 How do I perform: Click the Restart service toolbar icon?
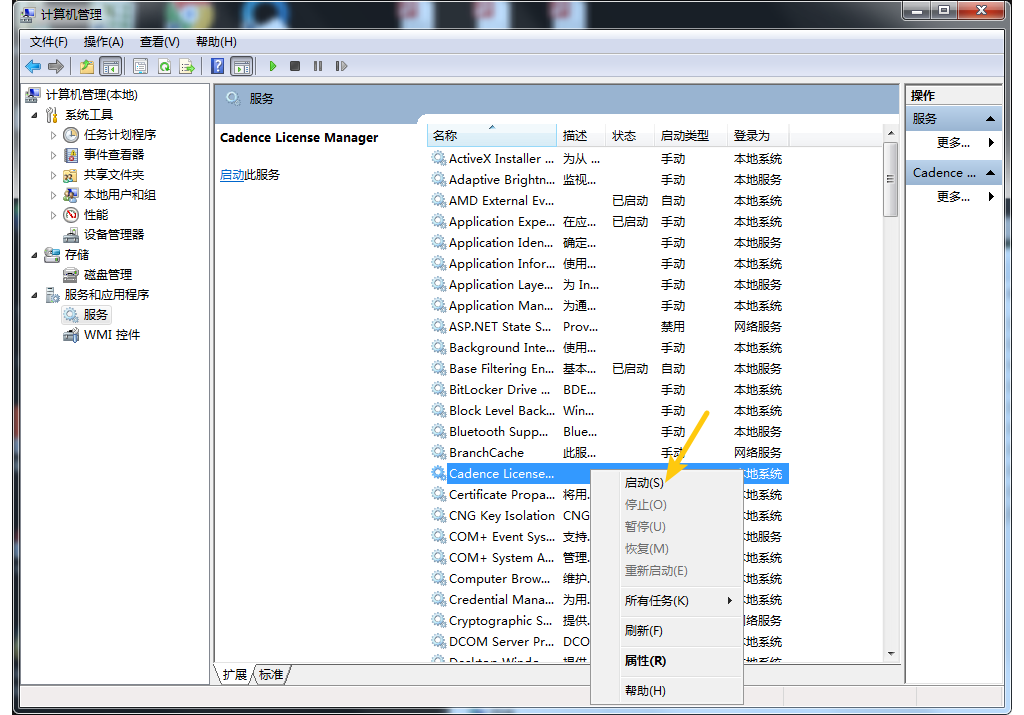point(341,66)
